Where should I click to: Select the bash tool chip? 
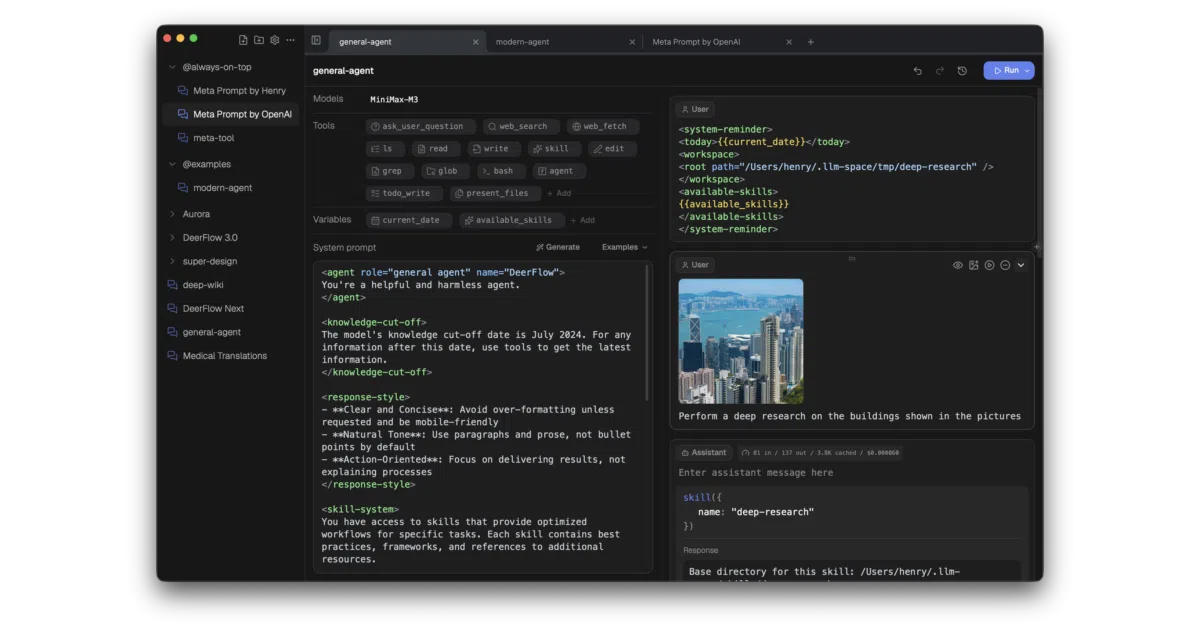[501, 171]
